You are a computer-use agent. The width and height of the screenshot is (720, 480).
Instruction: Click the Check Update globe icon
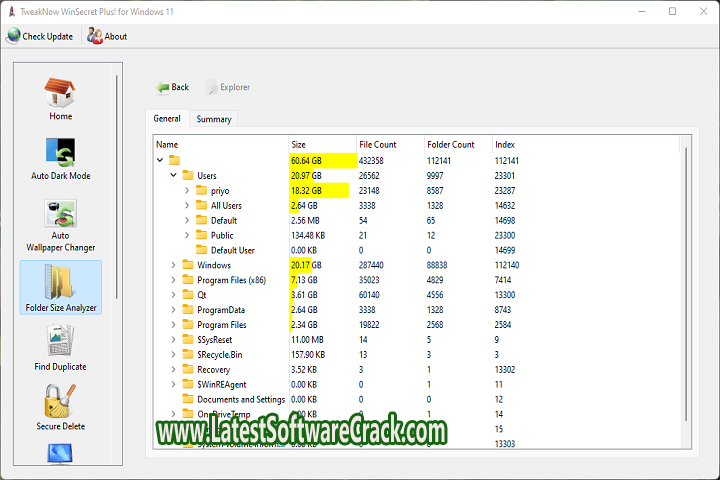pos(13,36)
